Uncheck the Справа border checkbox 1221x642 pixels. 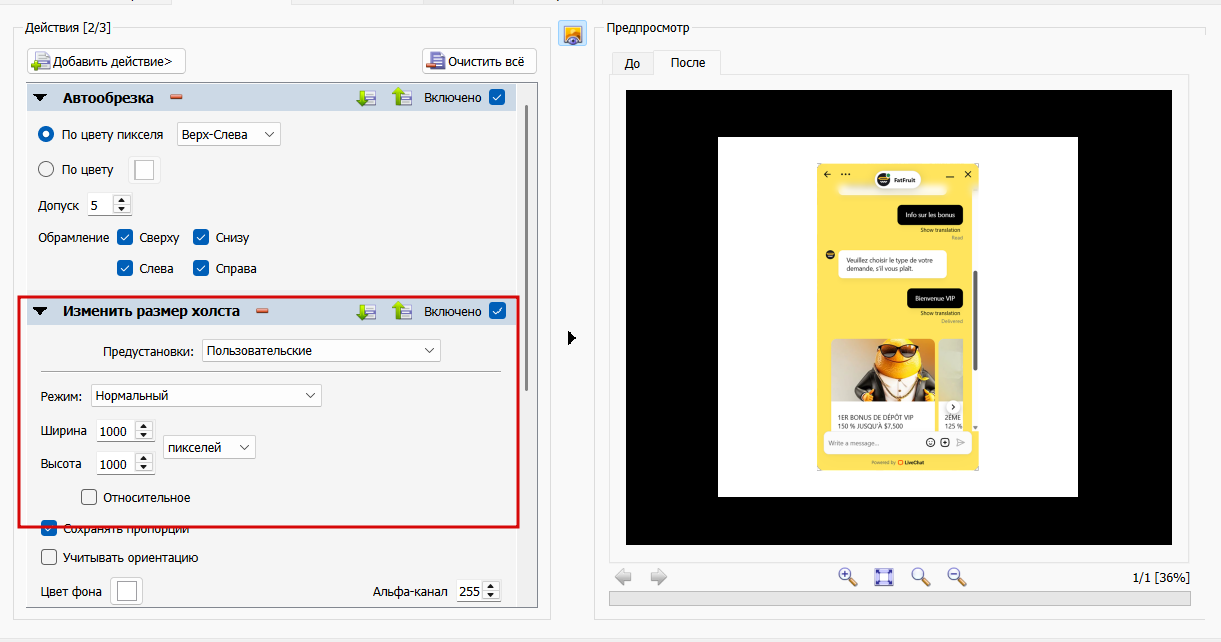201,268
